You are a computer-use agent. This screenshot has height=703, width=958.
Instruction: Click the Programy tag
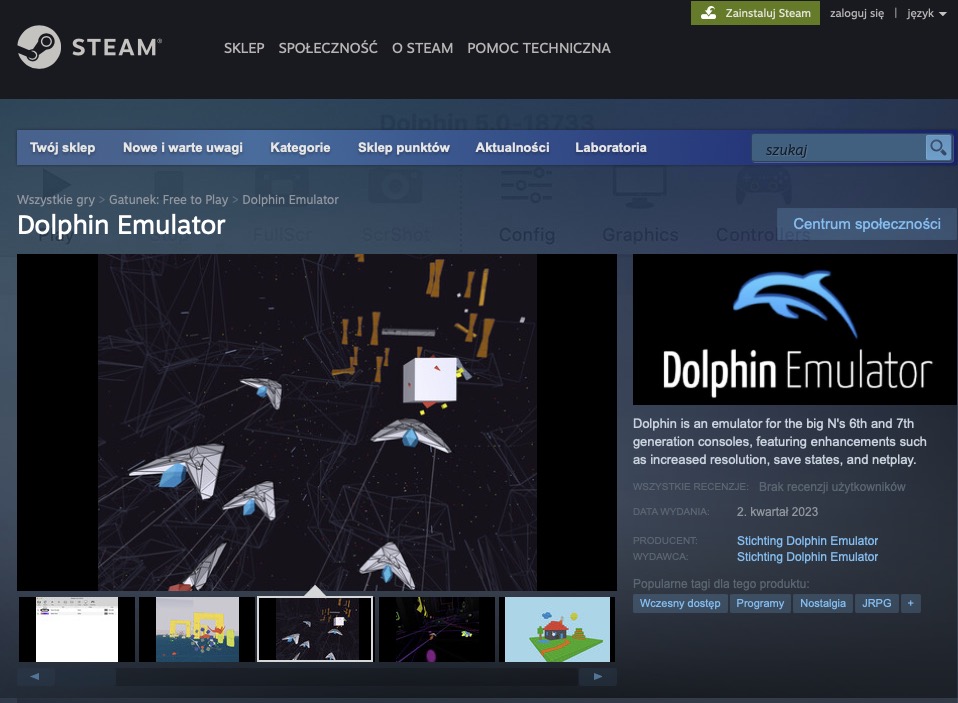click(x=759, y=603)
